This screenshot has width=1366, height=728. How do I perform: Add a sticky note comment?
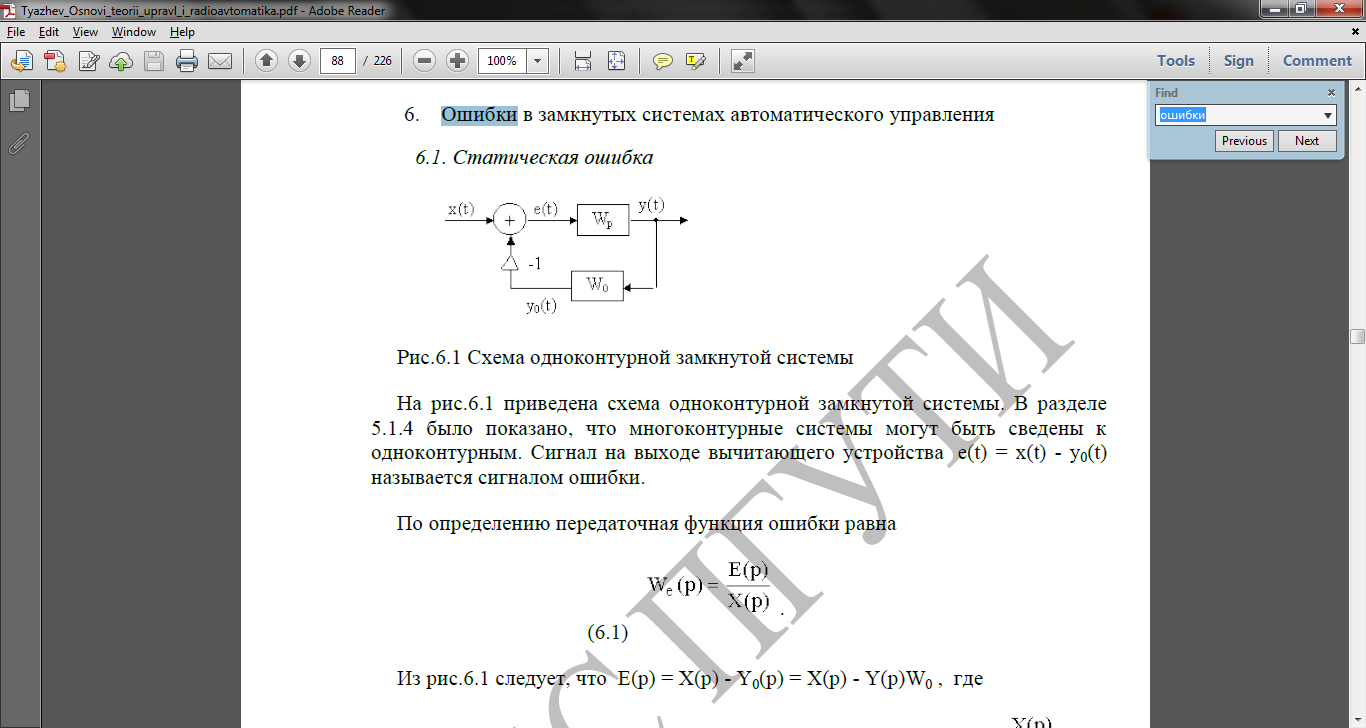(x=662, y=61)
